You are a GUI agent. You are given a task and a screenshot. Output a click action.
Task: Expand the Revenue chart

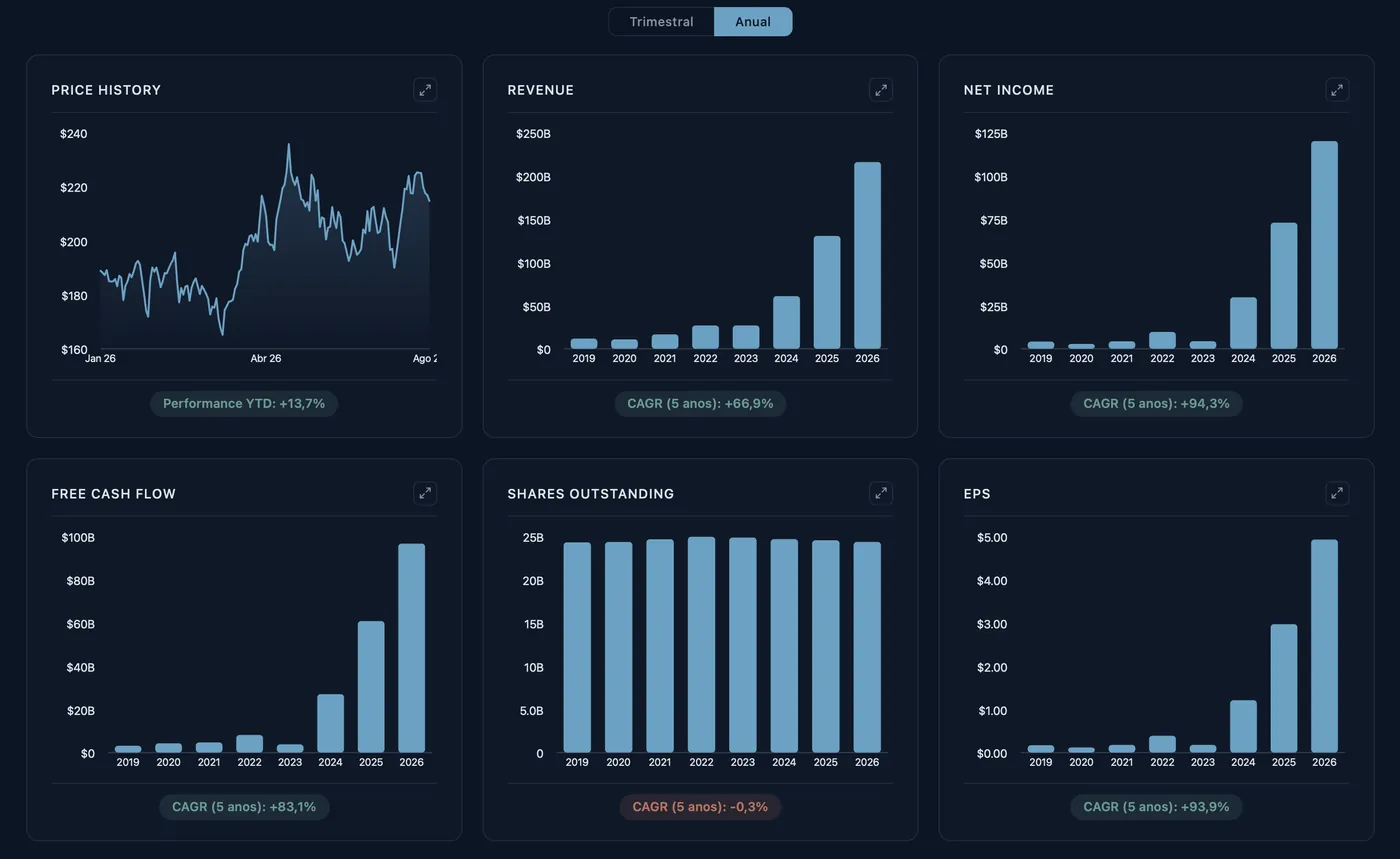click(x=881, y=90)
